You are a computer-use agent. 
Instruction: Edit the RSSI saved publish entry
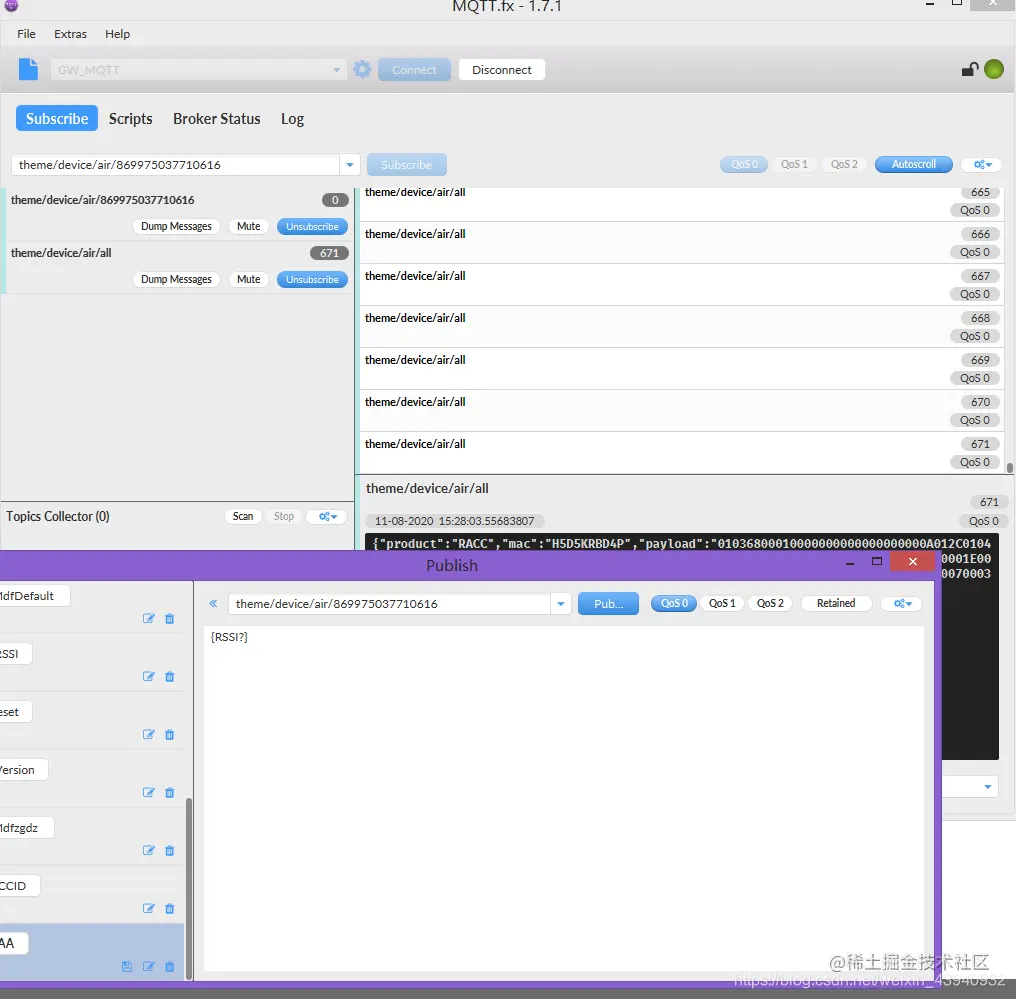148,676
